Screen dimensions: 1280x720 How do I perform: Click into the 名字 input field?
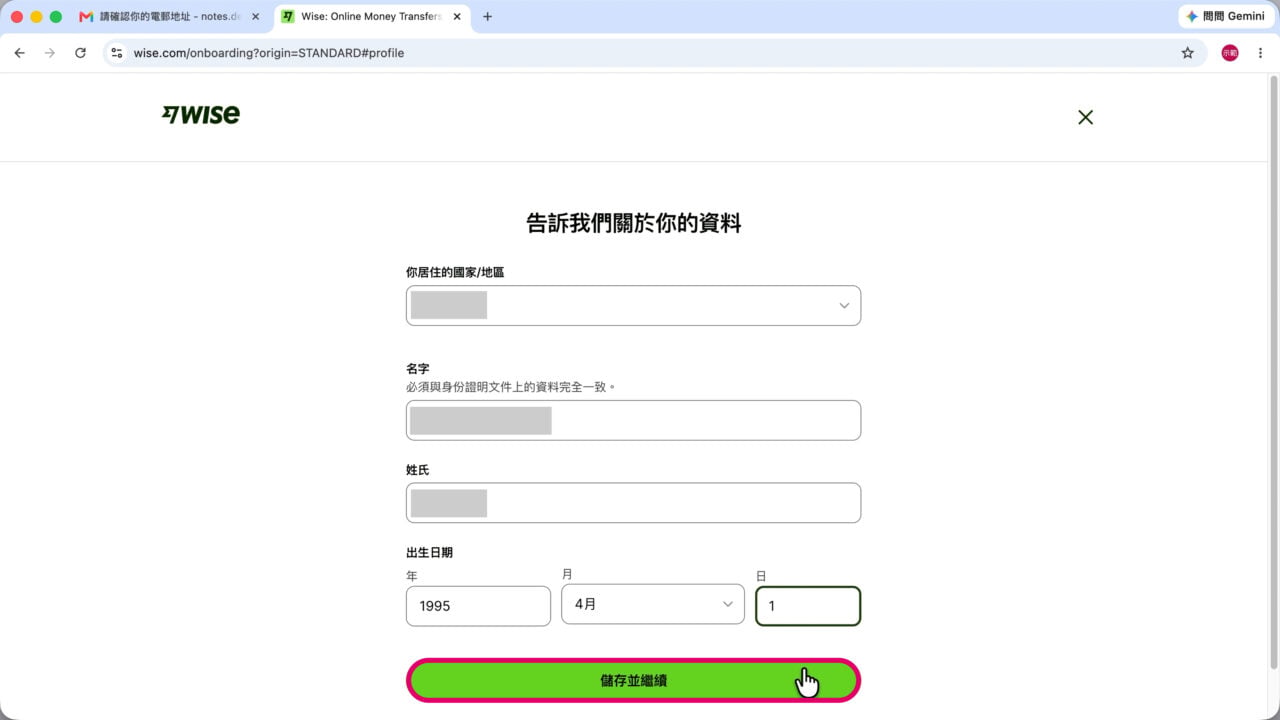click(633, 420)
